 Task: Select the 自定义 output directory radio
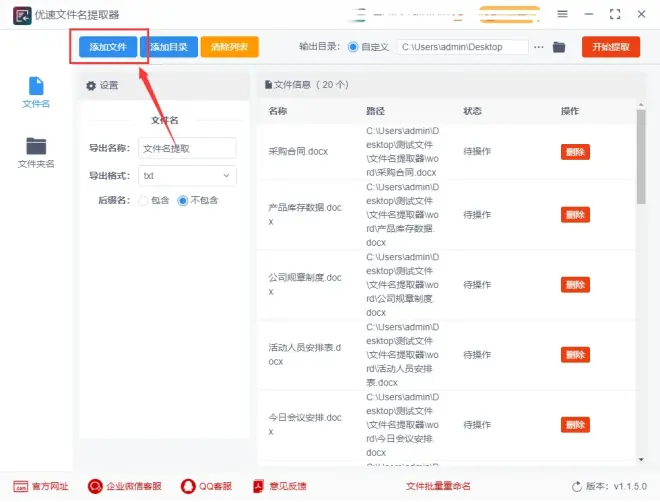[x=353, y=47]
